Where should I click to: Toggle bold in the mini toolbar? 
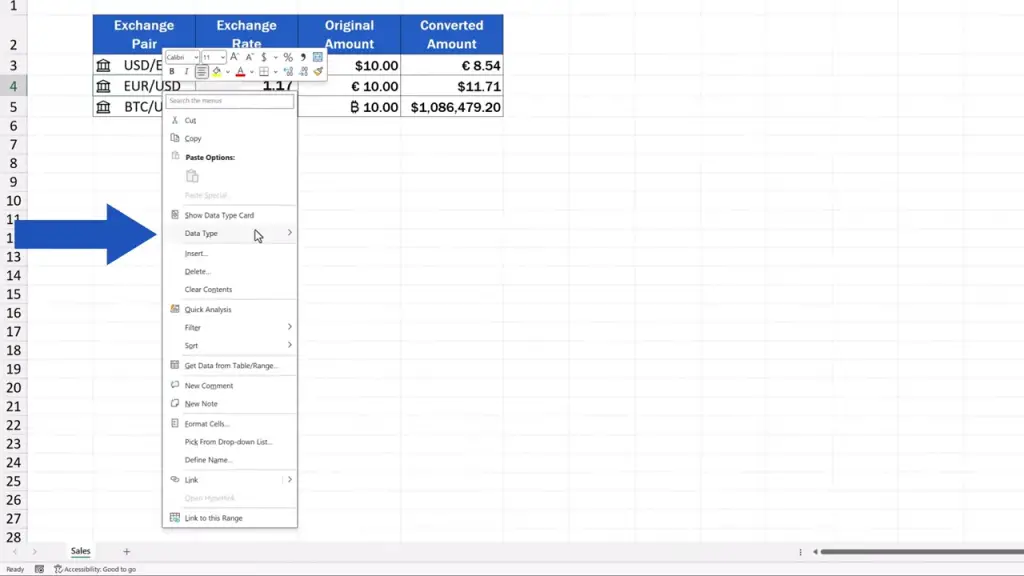(x=172, y=72)
